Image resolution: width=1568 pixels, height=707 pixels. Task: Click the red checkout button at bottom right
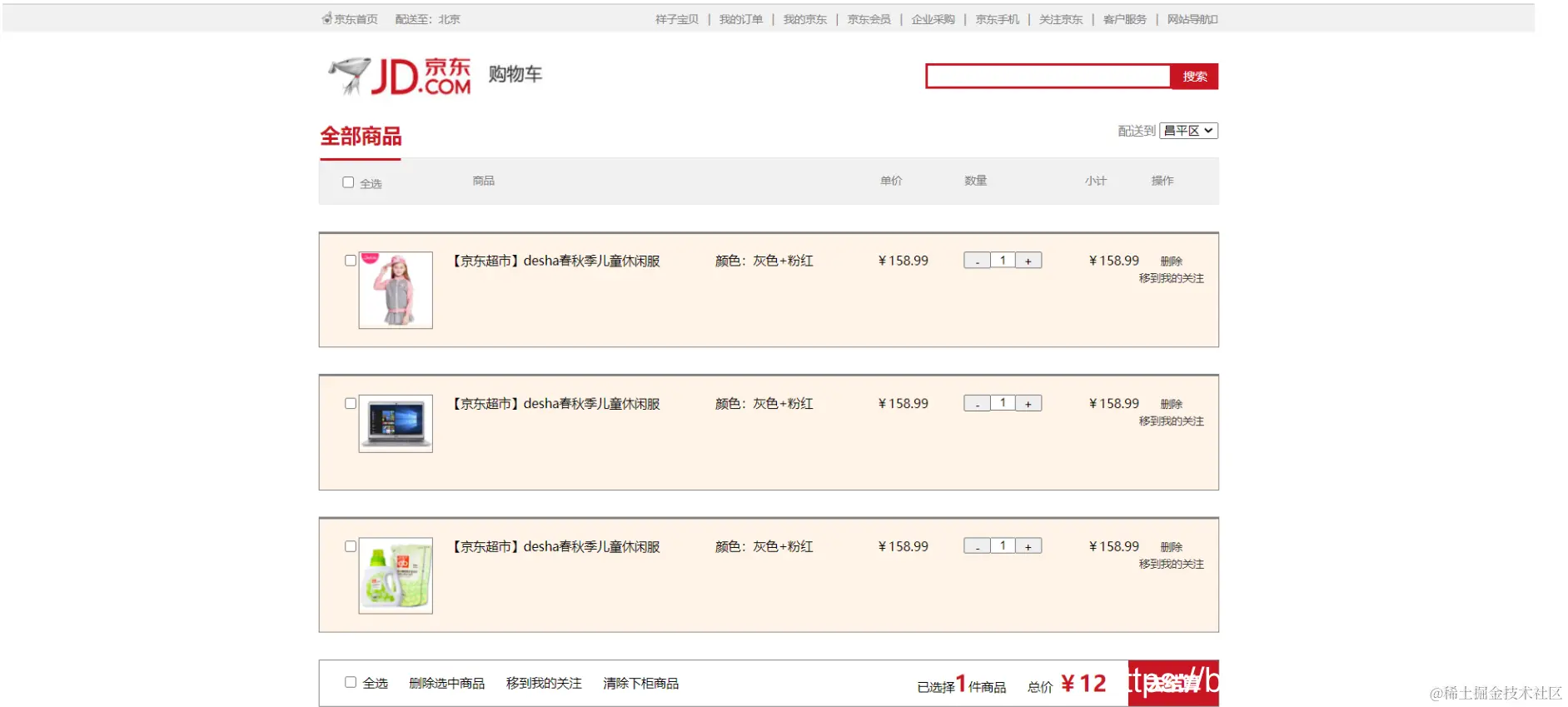[x=1173, y=683]
